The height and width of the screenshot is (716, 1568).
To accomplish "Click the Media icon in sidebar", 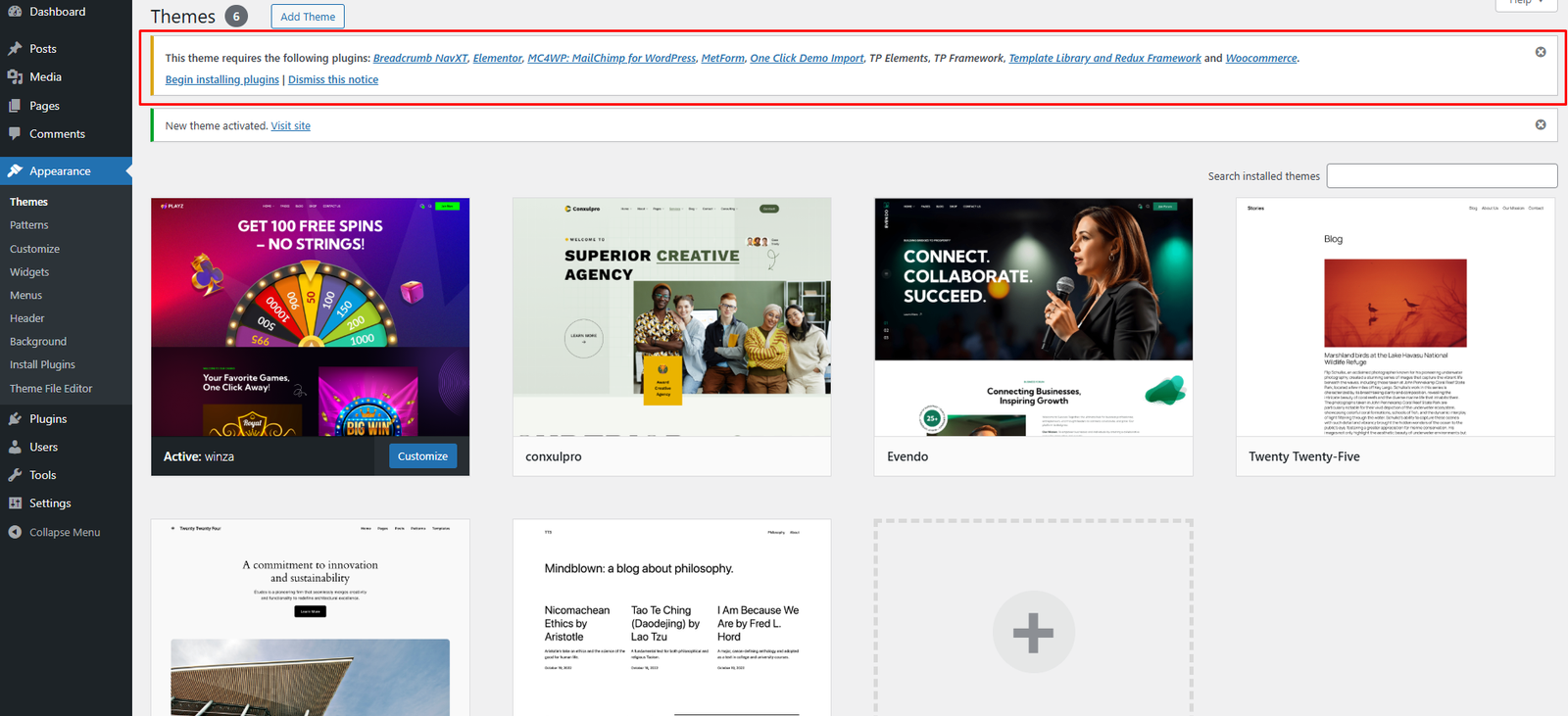I will [x=15, y=77].
